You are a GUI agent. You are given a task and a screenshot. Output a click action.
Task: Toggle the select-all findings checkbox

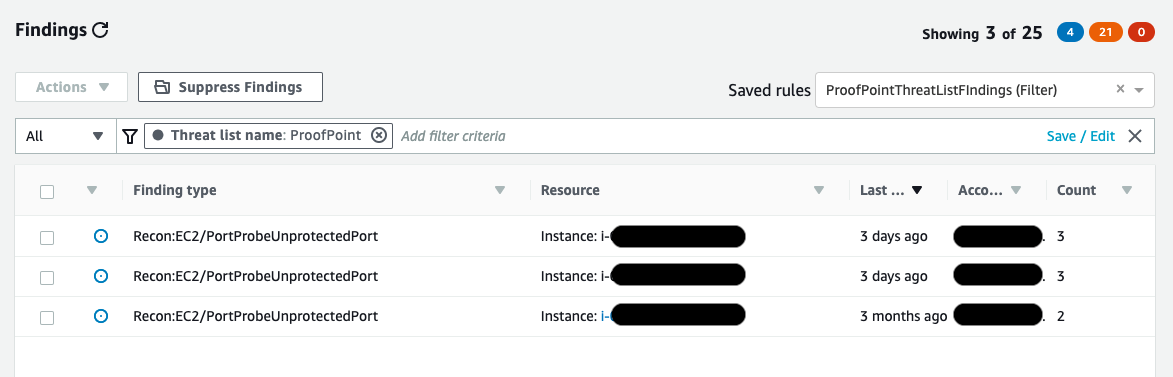click(47, 191)
